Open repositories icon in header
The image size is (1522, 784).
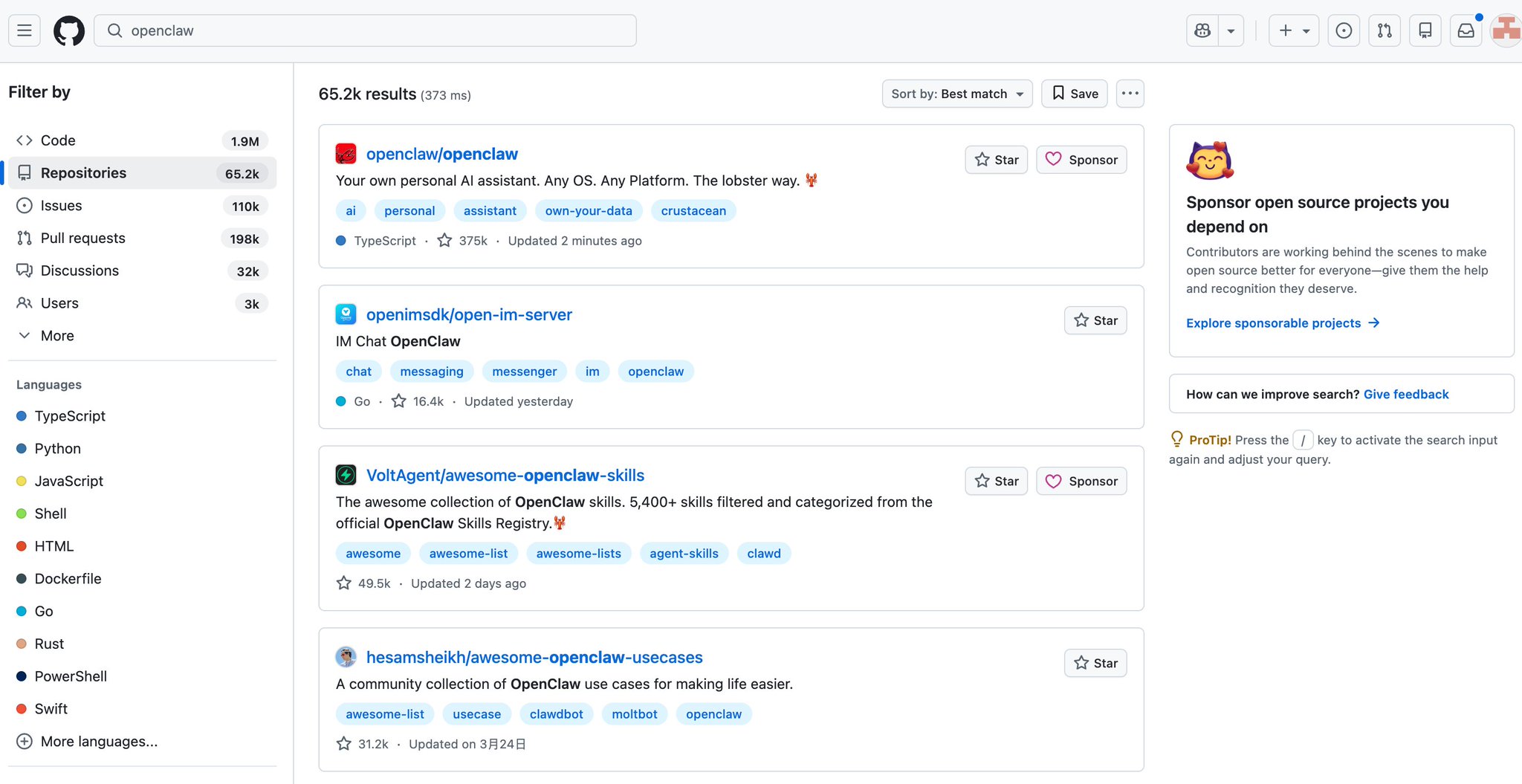(x=1425, y=30)
